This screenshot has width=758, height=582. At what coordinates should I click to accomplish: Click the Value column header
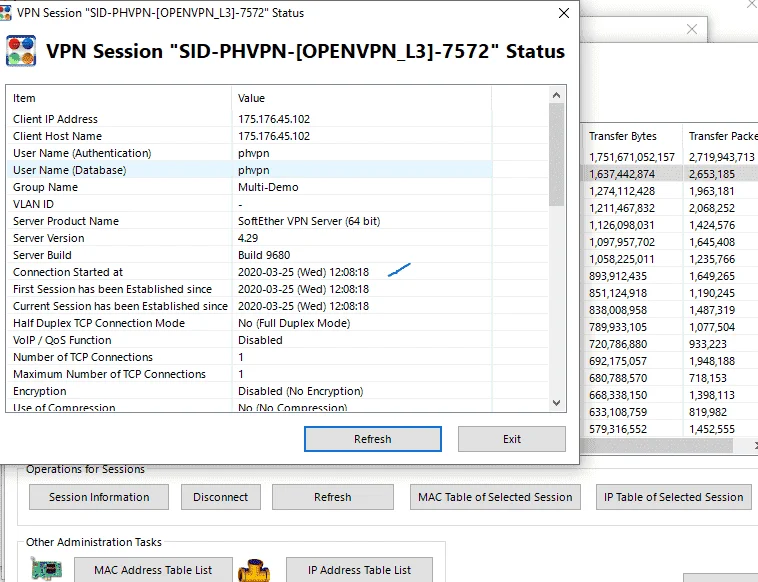coord(362,98)
